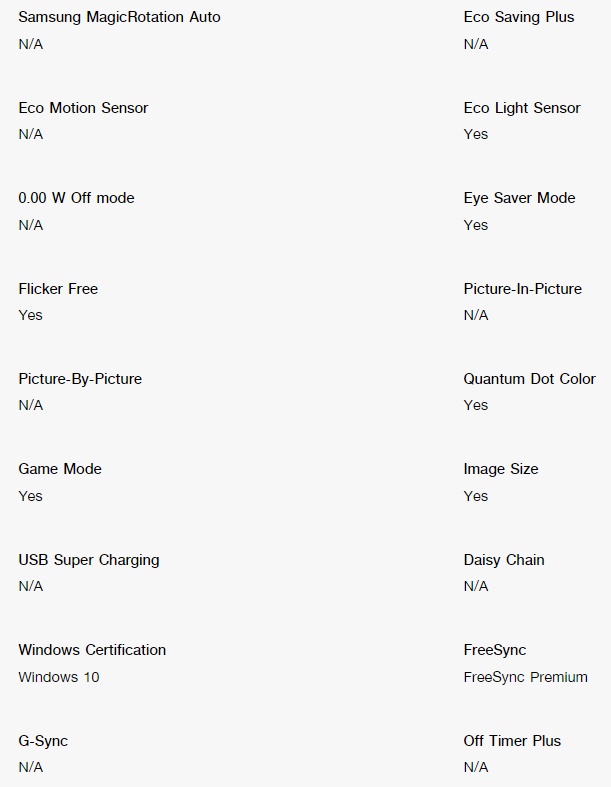Select the Yes value under Quantum Dot Color

coord(475,406)
